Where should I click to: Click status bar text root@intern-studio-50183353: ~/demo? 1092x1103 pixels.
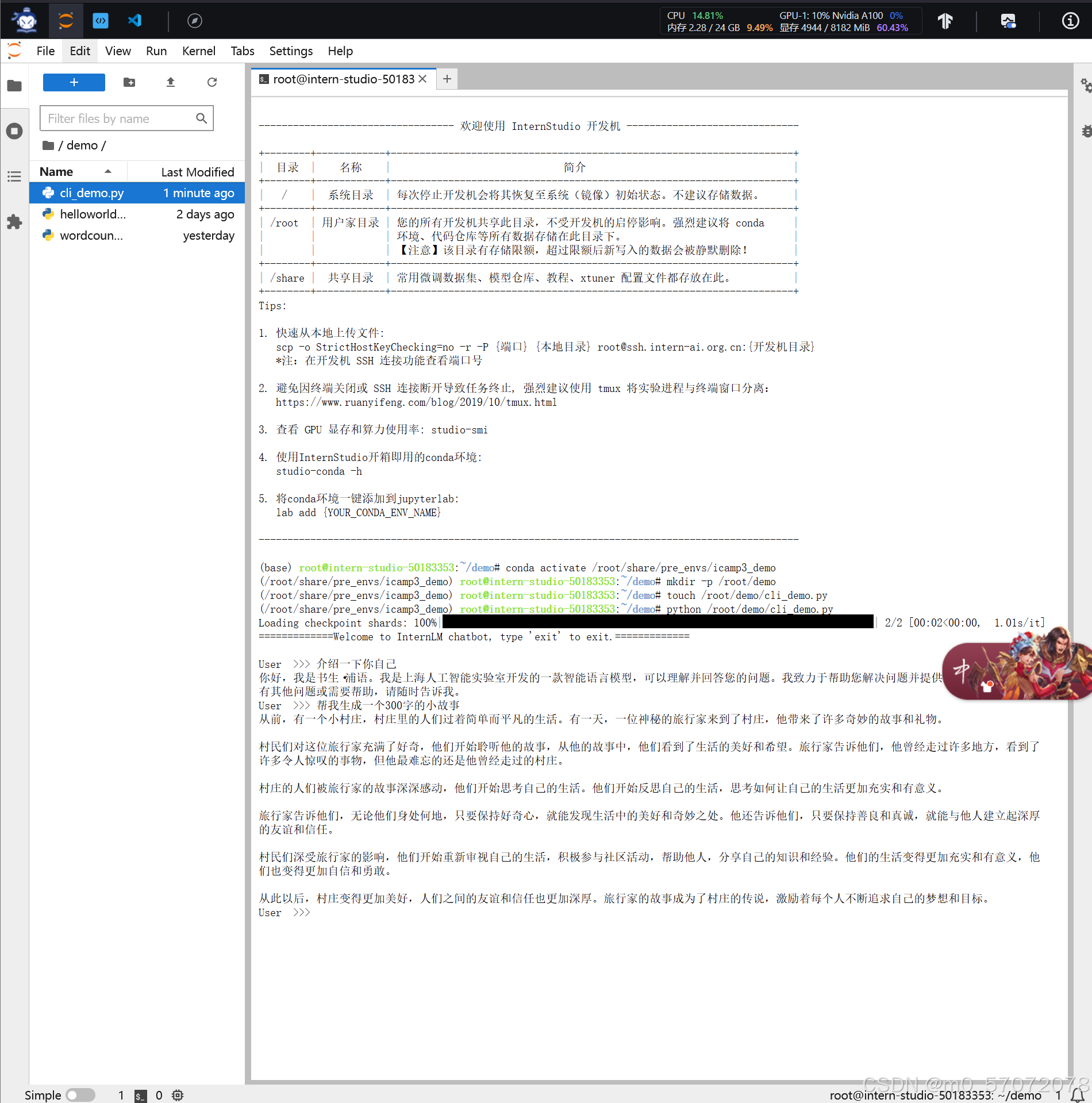click(x=935, y=1096)
